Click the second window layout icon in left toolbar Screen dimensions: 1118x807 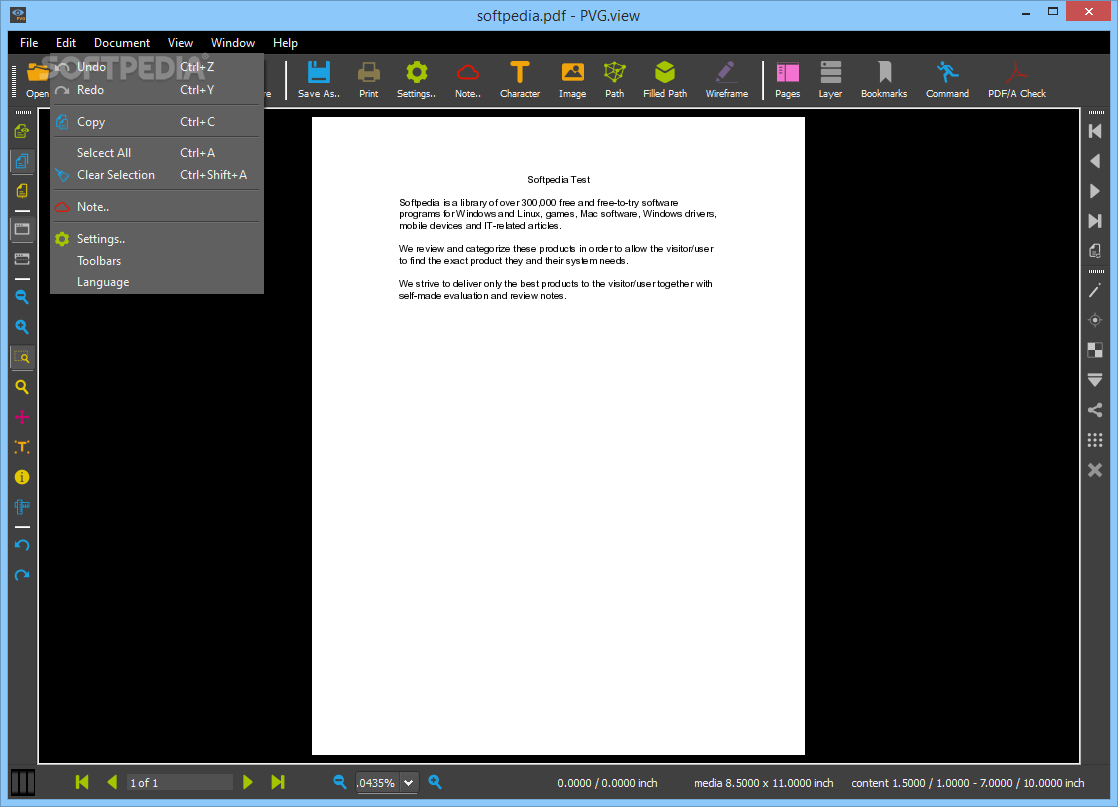coord(22,259)
